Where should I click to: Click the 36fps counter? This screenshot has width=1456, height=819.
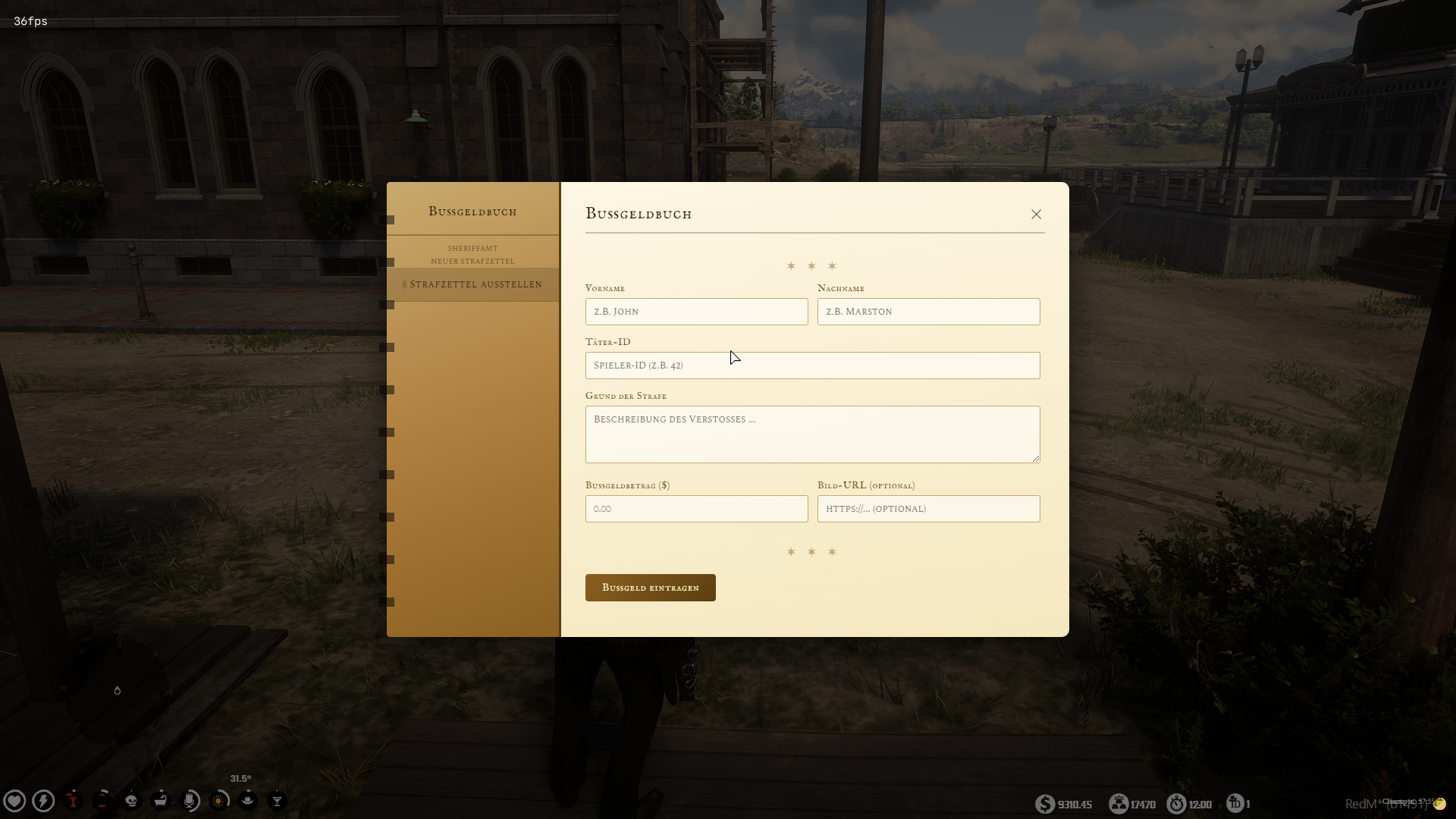(30, 21)
